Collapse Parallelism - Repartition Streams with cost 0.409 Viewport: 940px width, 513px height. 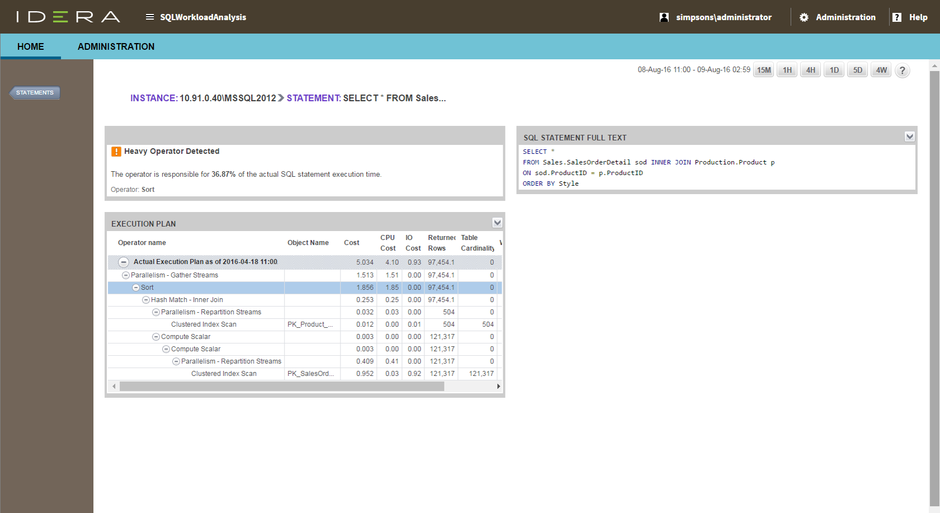coord(176,361)
